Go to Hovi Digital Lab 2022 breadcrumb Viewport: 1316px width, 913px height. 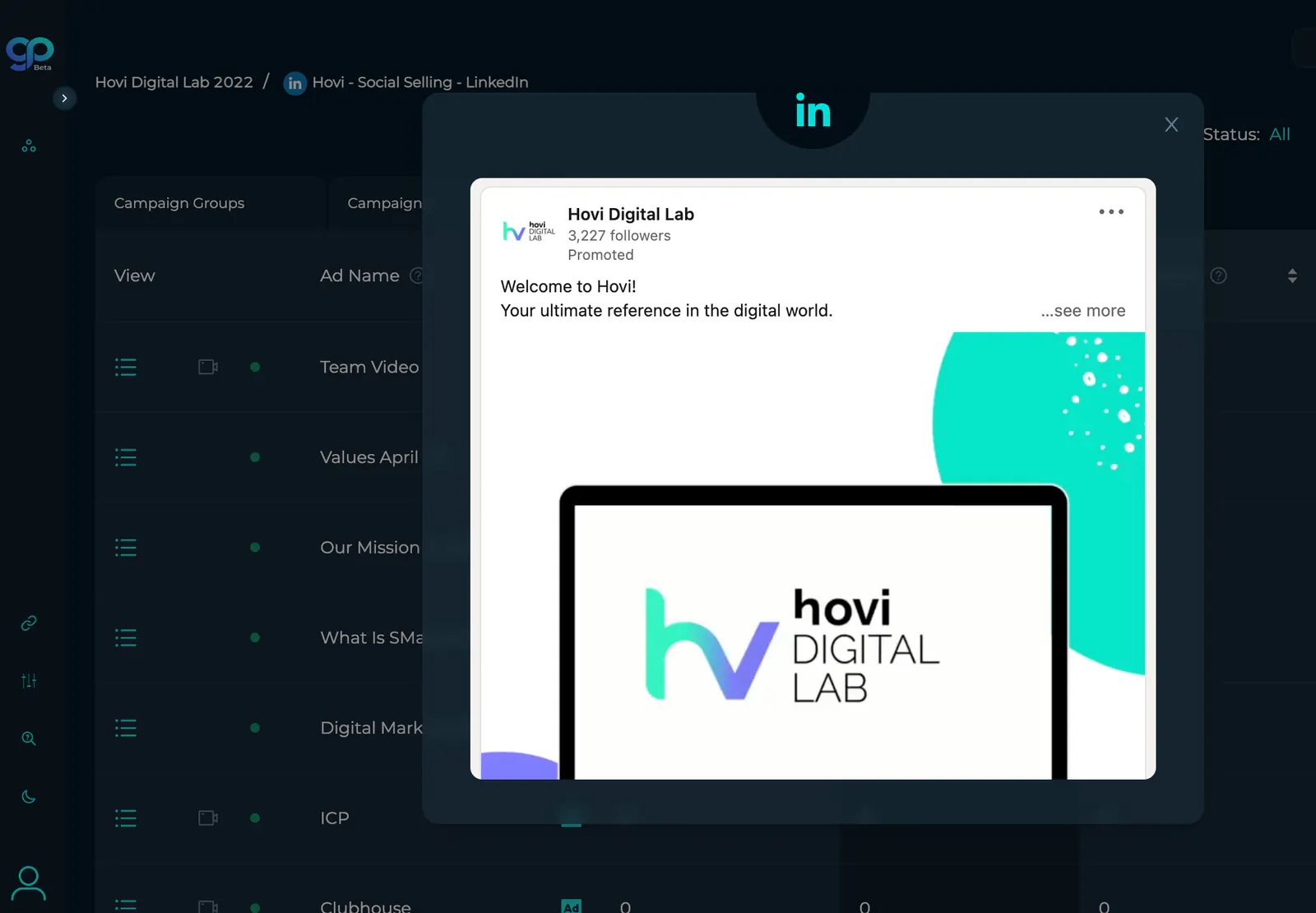pyautogui.click(x=174, y=82)
